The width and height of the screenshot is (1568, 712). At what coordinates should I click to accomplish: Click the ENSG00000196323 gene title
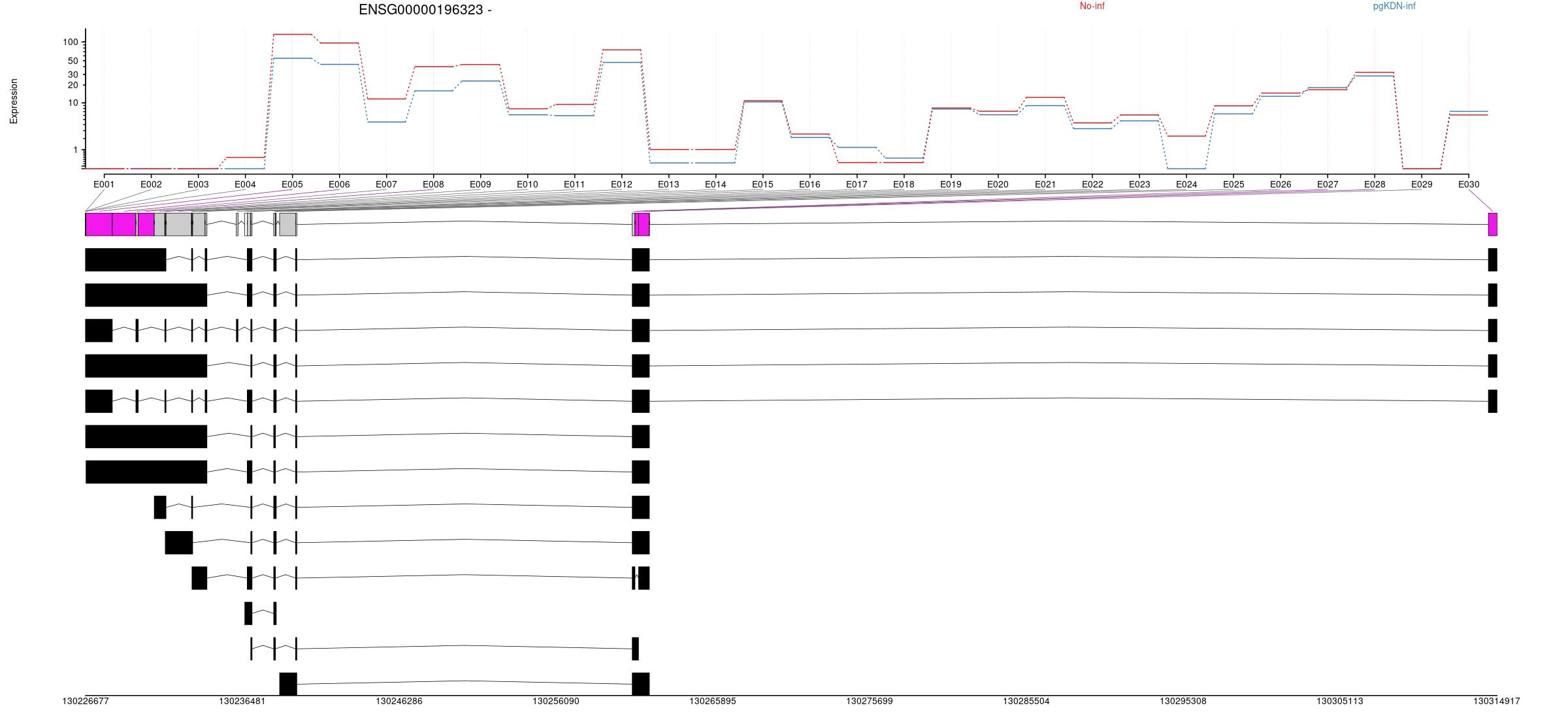point(425,10)
